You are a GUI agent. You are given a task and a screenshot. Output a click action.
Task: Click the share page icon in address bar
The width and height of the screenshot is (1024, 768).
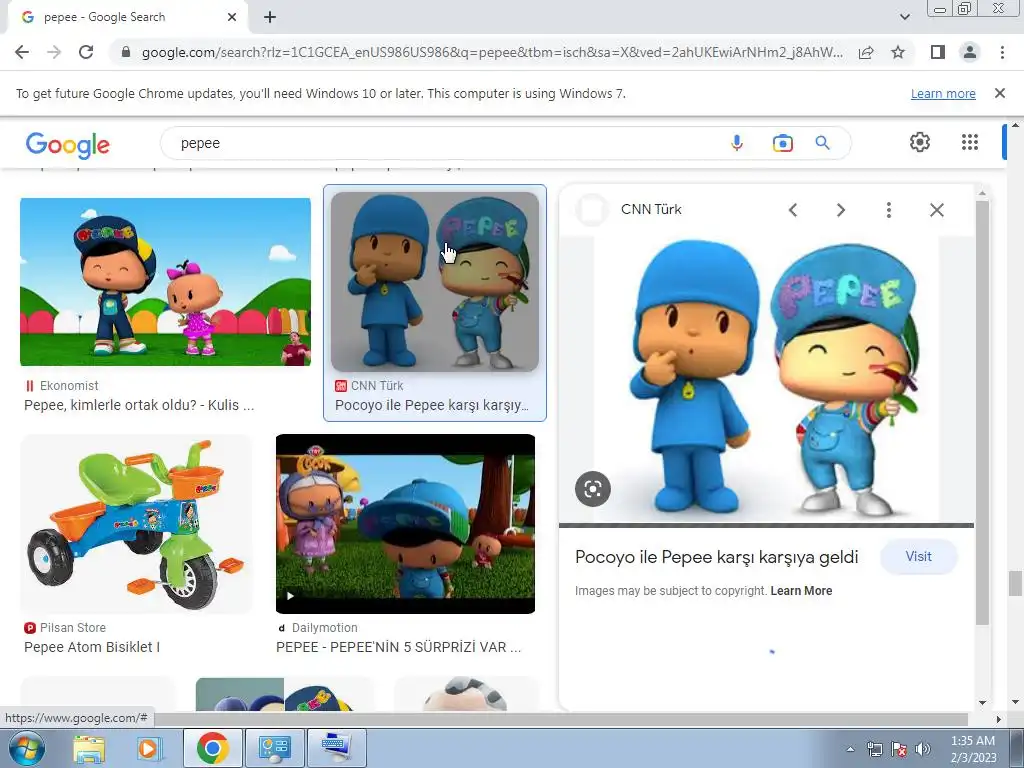coord(866,52)
